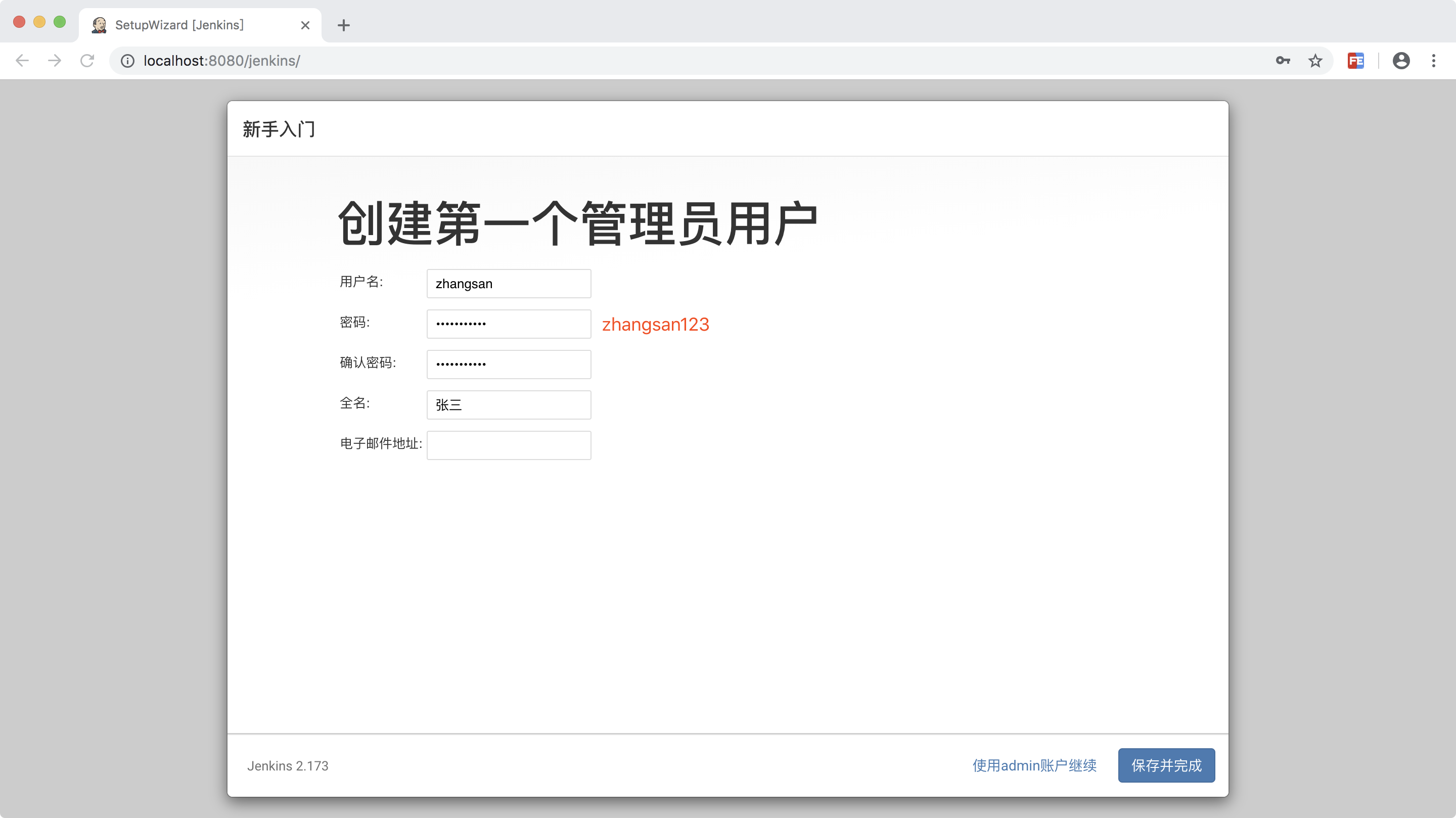Reload the Jenkins page
Image resolution: width=1456 pixels, height=818 pixels.
[x=87, y=61]
